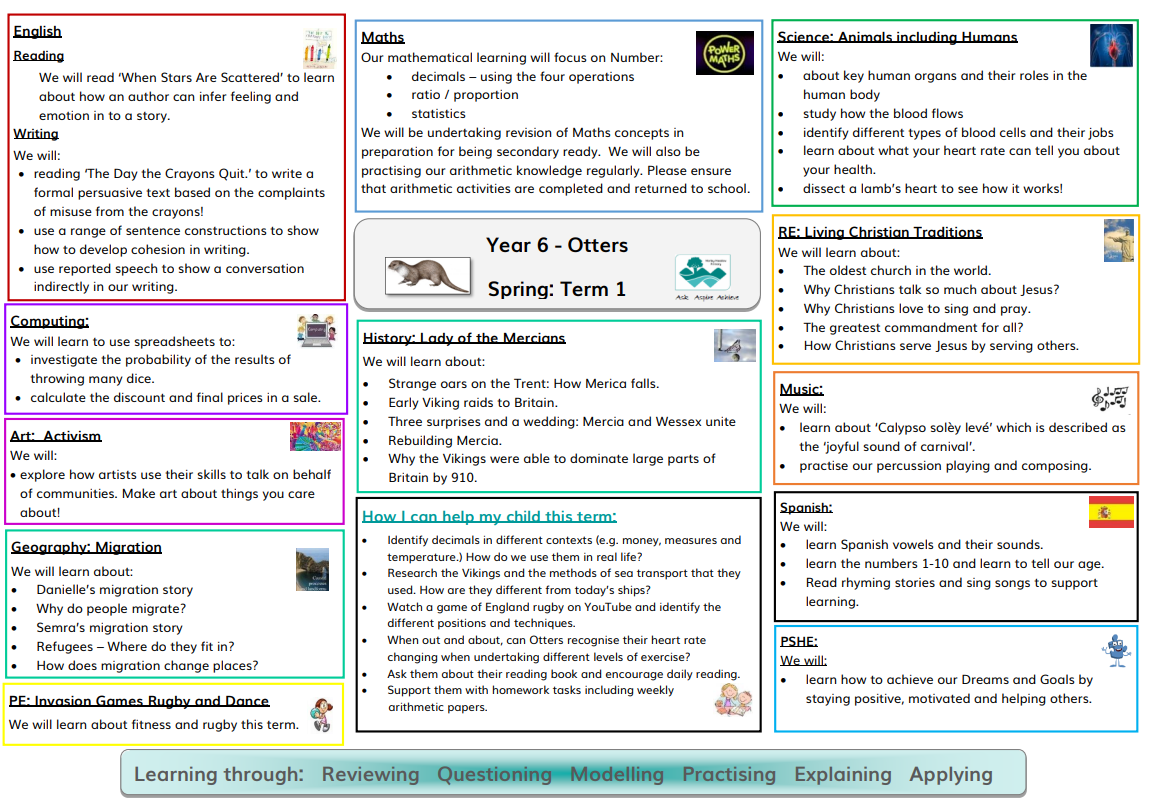Click 'Applying' in the bottom learning banner
The height and width of the screenshot is (799, 1165).
[x=950, y=774]
